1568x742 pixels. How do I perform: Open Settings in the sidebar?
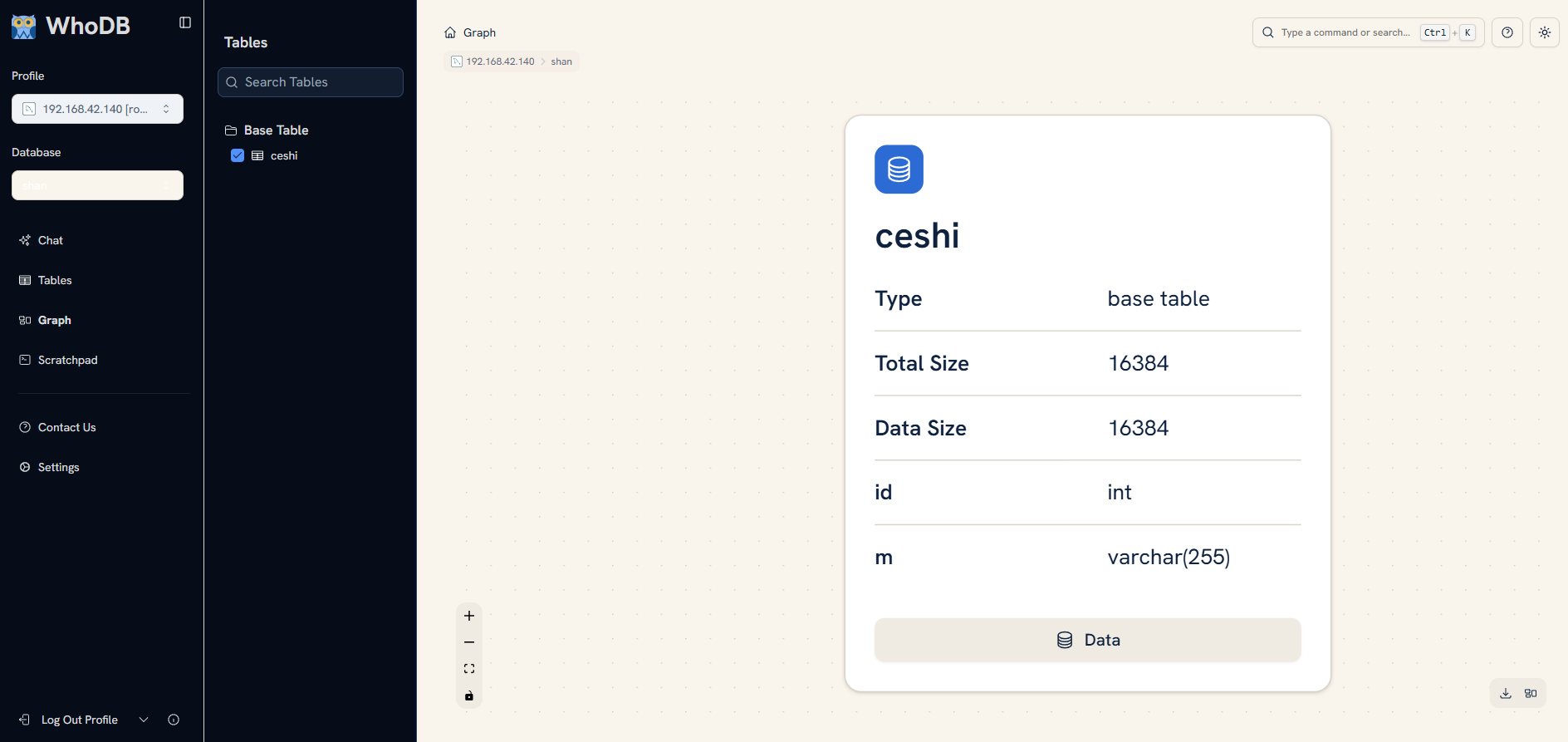58,467
